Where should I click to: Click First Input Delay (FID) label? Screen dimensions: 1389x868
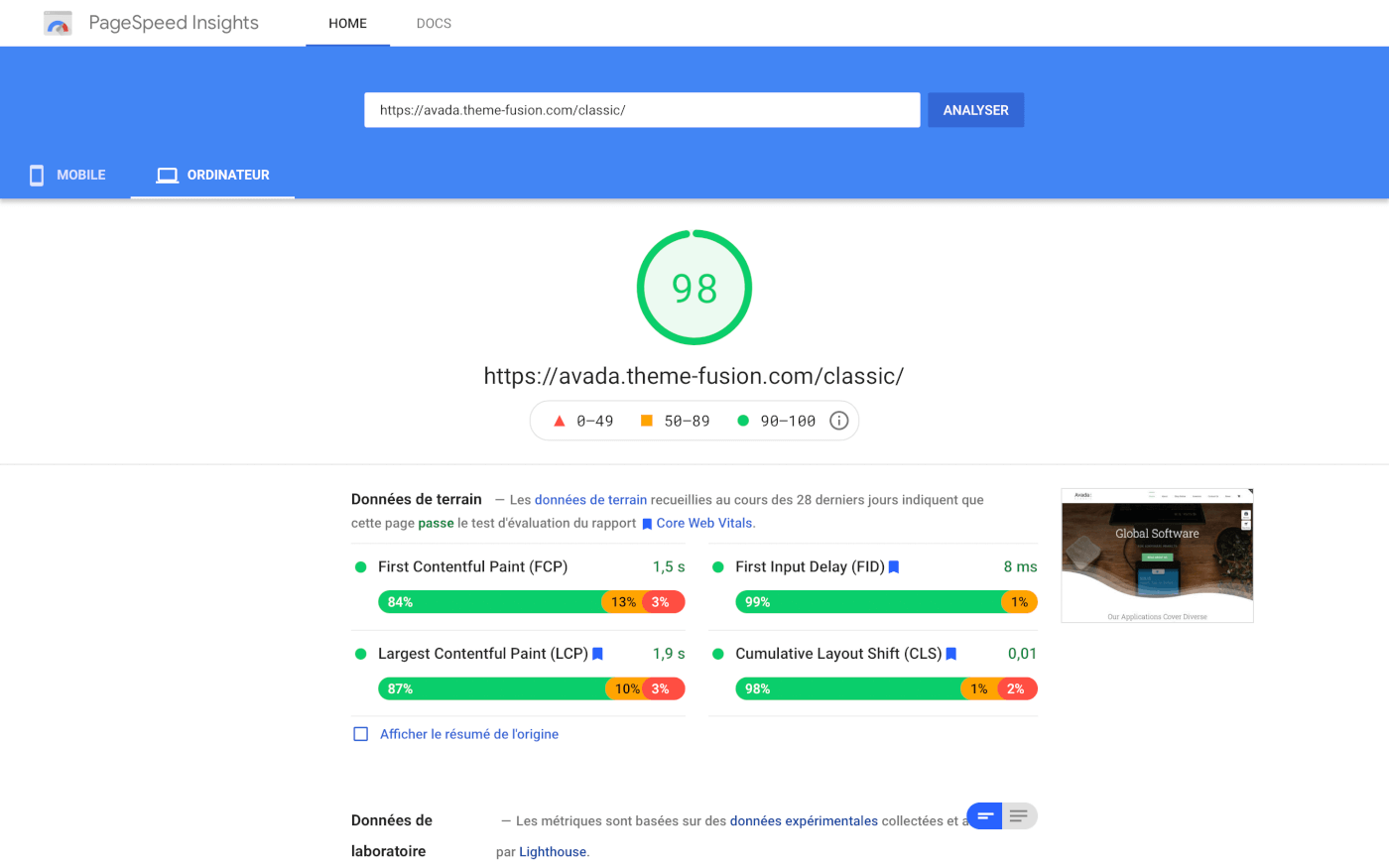pos(810,567)
